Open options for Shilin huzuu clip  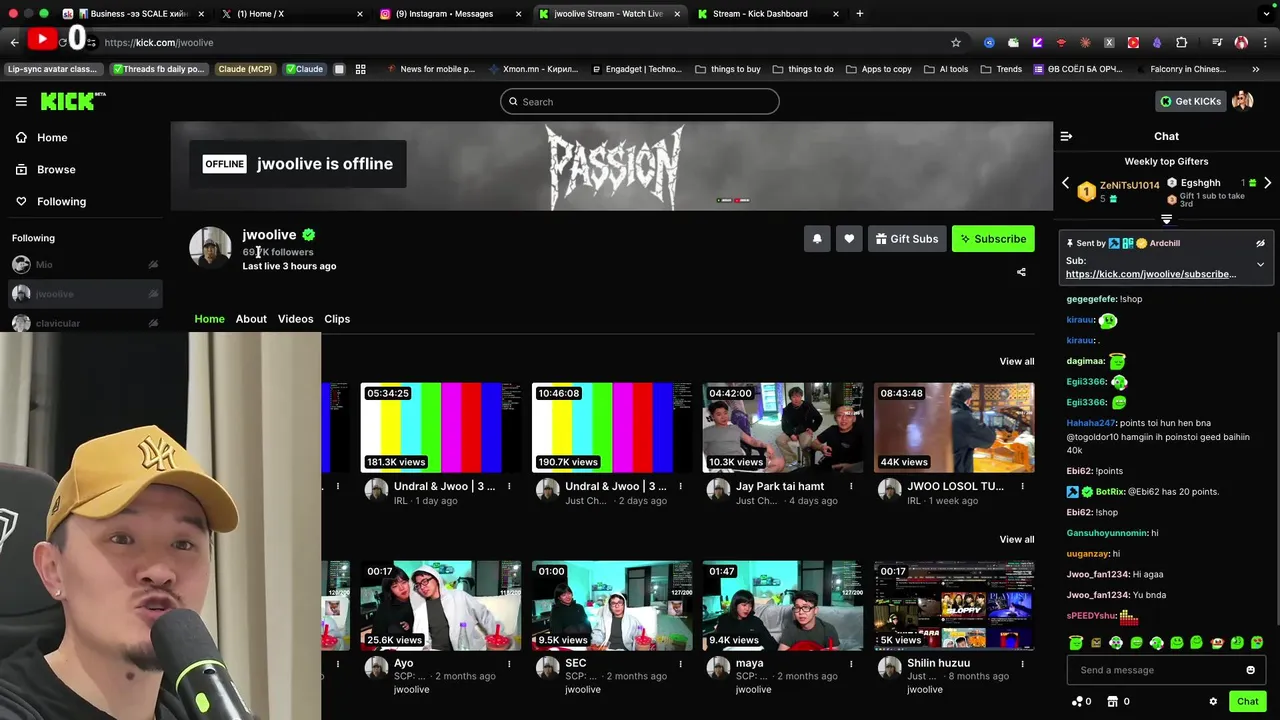click(1022, 663)
